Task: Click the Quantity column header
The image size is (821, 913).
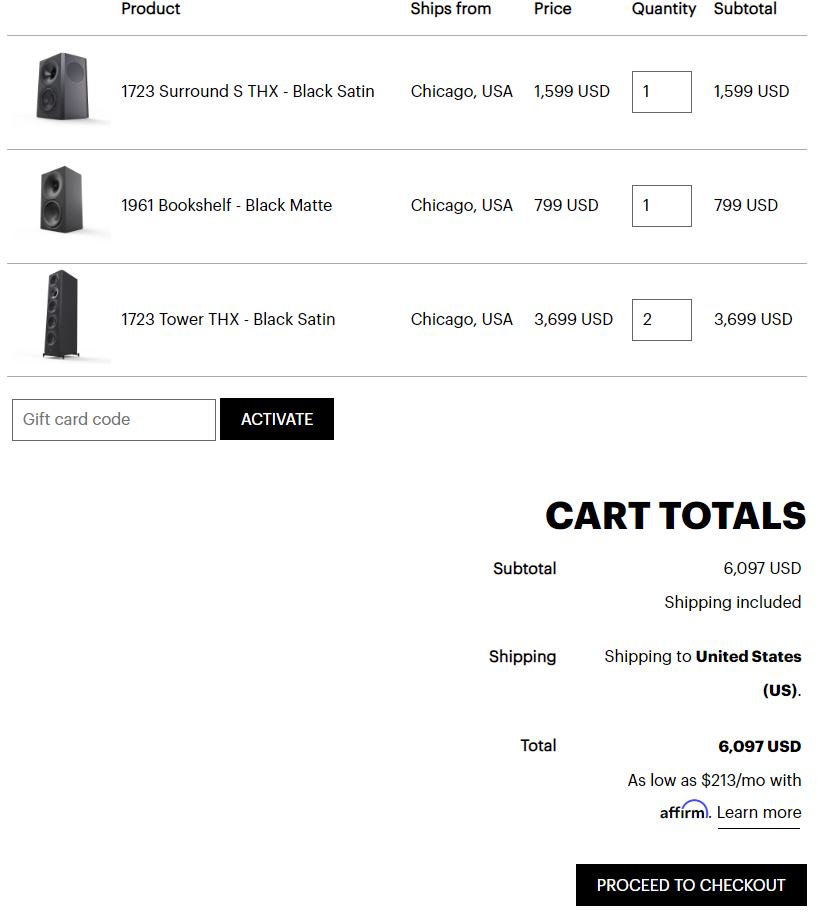Action: (x=664, y=9)
